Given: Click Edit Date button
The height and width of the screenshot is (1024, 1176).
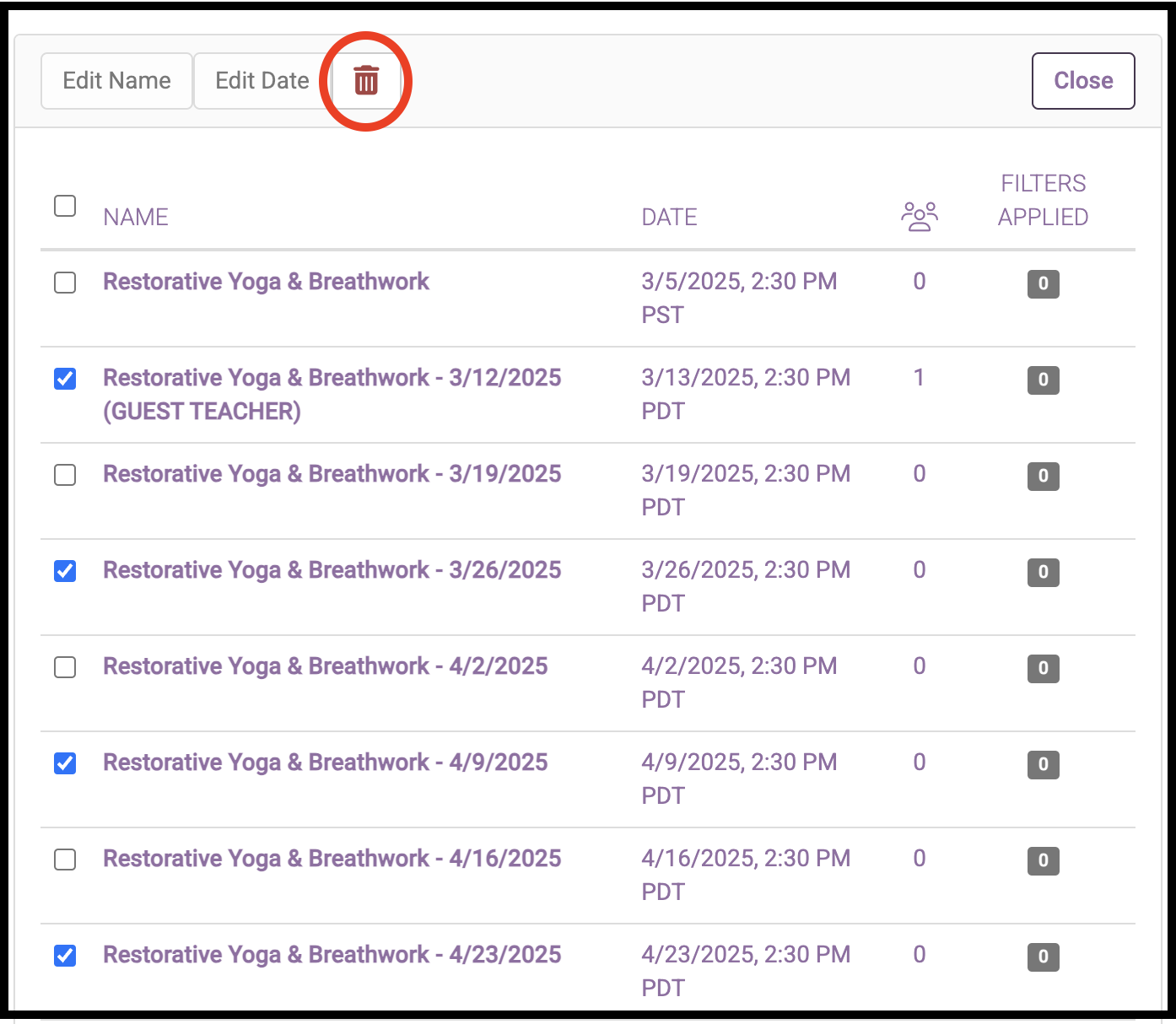Looking at the screenshot, I should [x=262, y=81].
